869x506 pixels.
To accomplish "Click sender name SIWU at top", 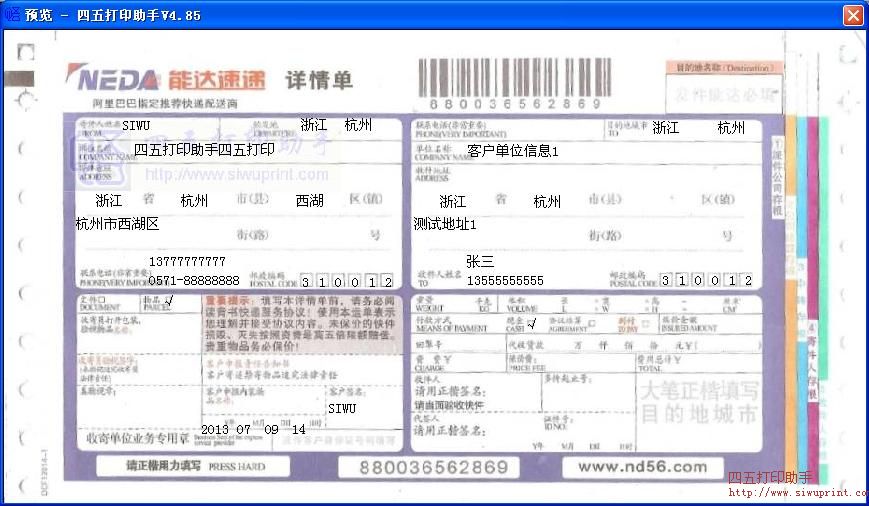I will pyautogui.click(x=137, y=126).
